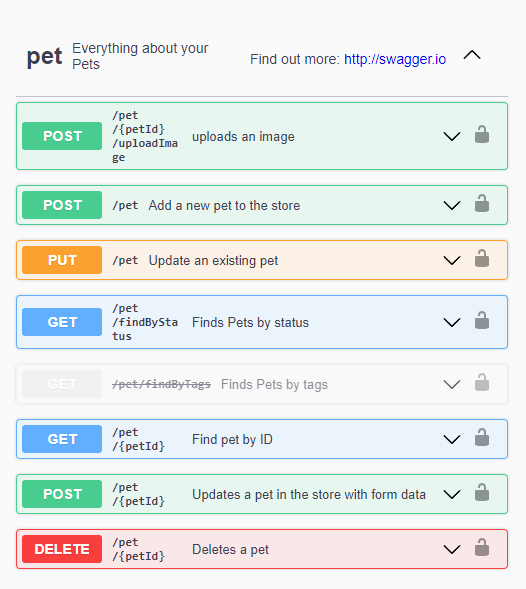This screenshot has width=526, height=589.
Task: Expand Deletes a pet chevron
Action: 452,550
